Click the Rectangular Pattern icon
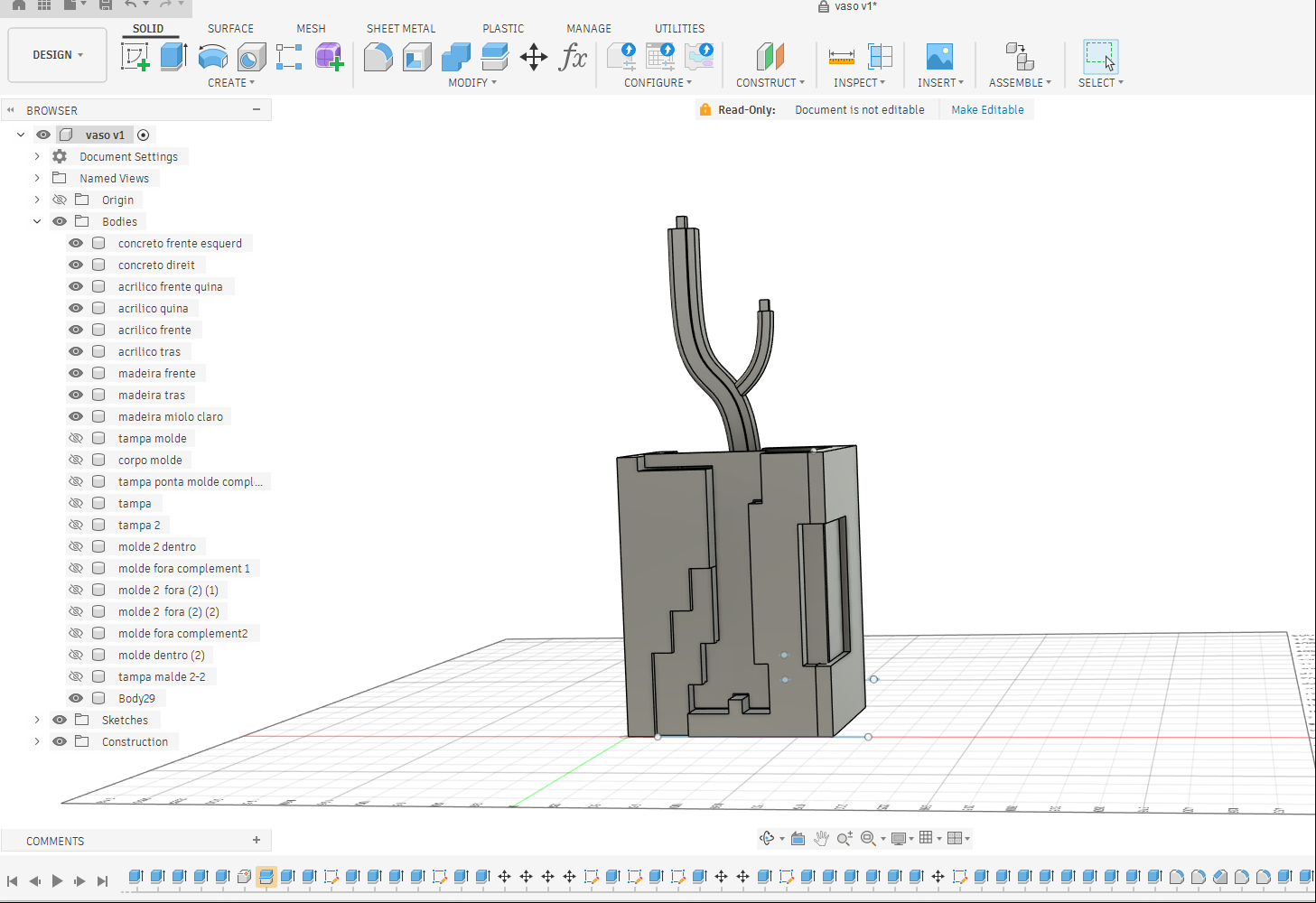Screen dimensions: 1316x903 (x=289, y=57)
